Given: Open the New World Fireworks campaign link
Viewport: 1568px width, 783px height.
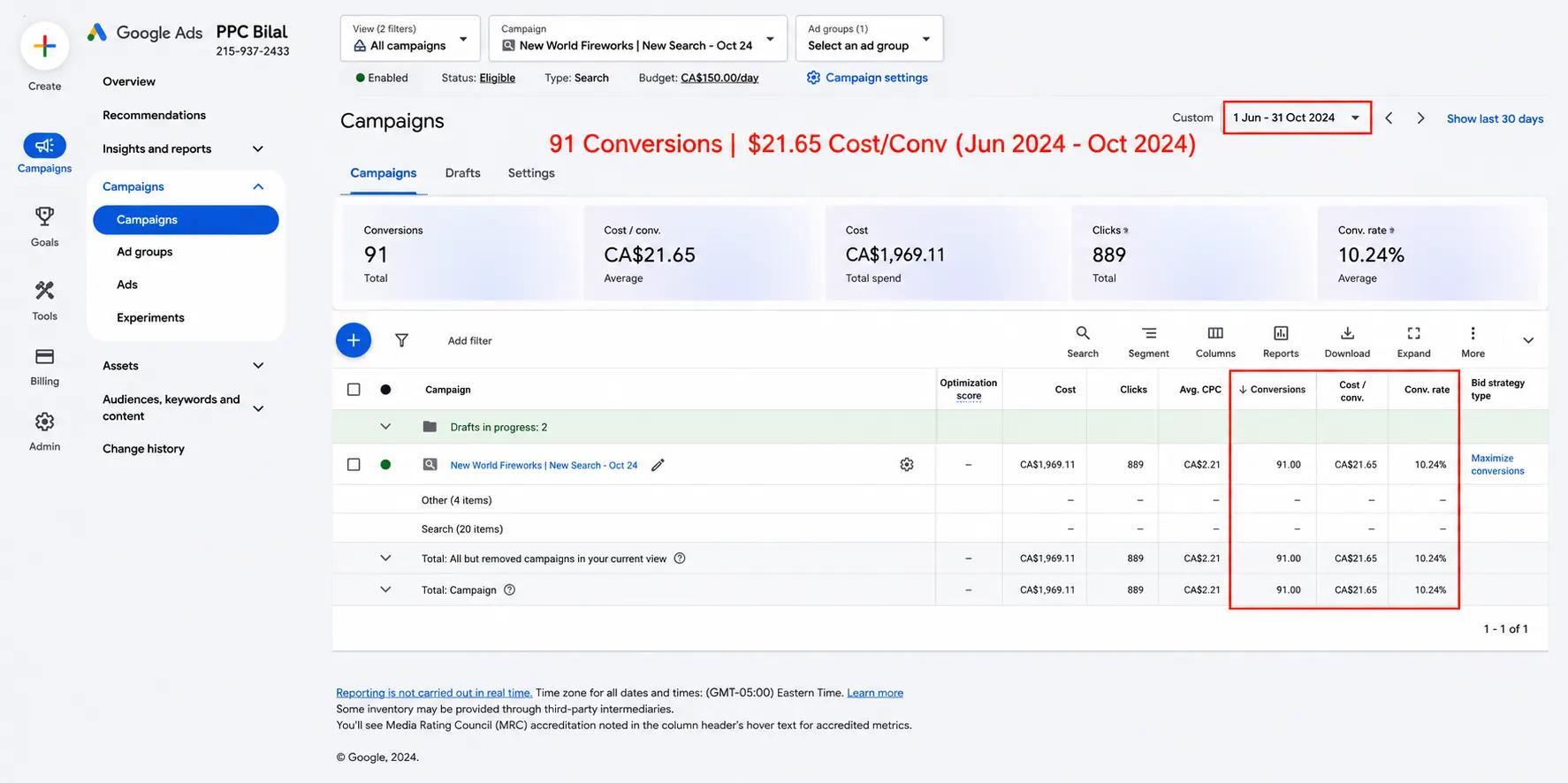Looking at the screenshot, I should point(544,465).
